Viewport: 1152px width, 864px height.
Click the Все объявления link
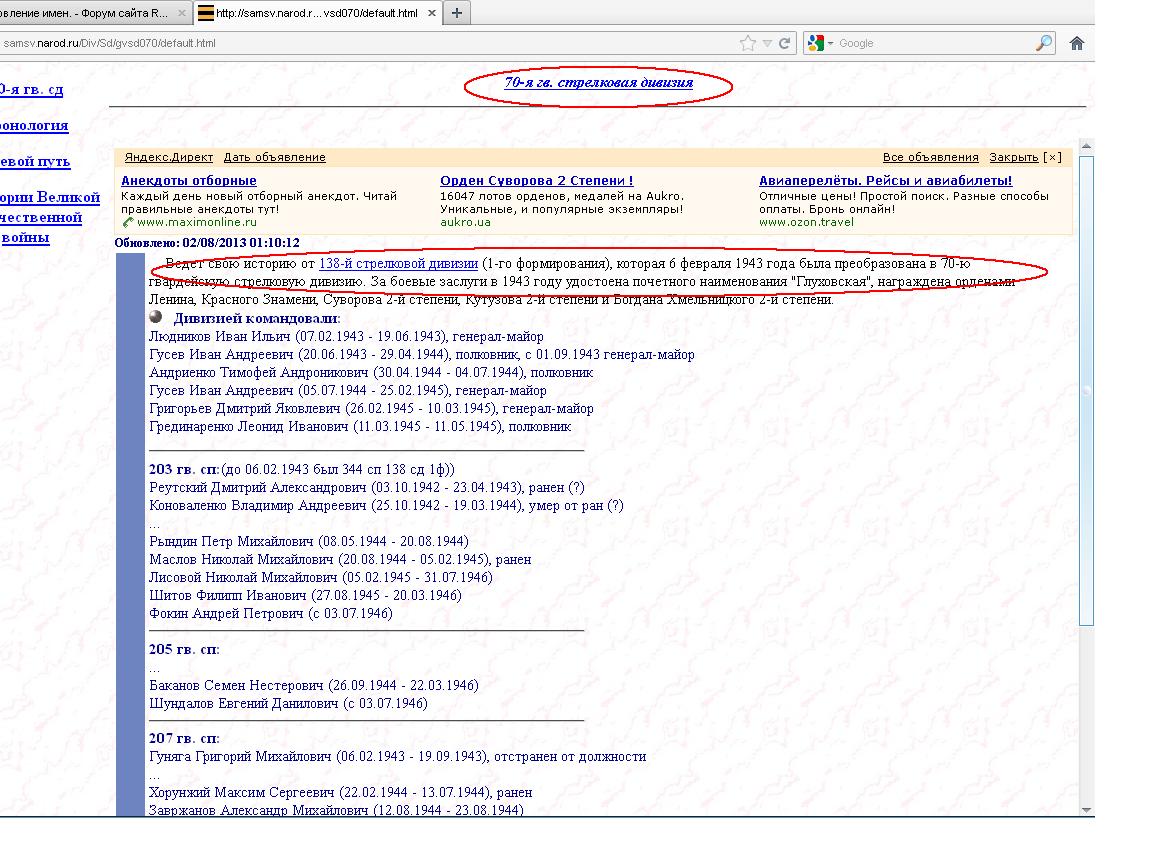930,157
